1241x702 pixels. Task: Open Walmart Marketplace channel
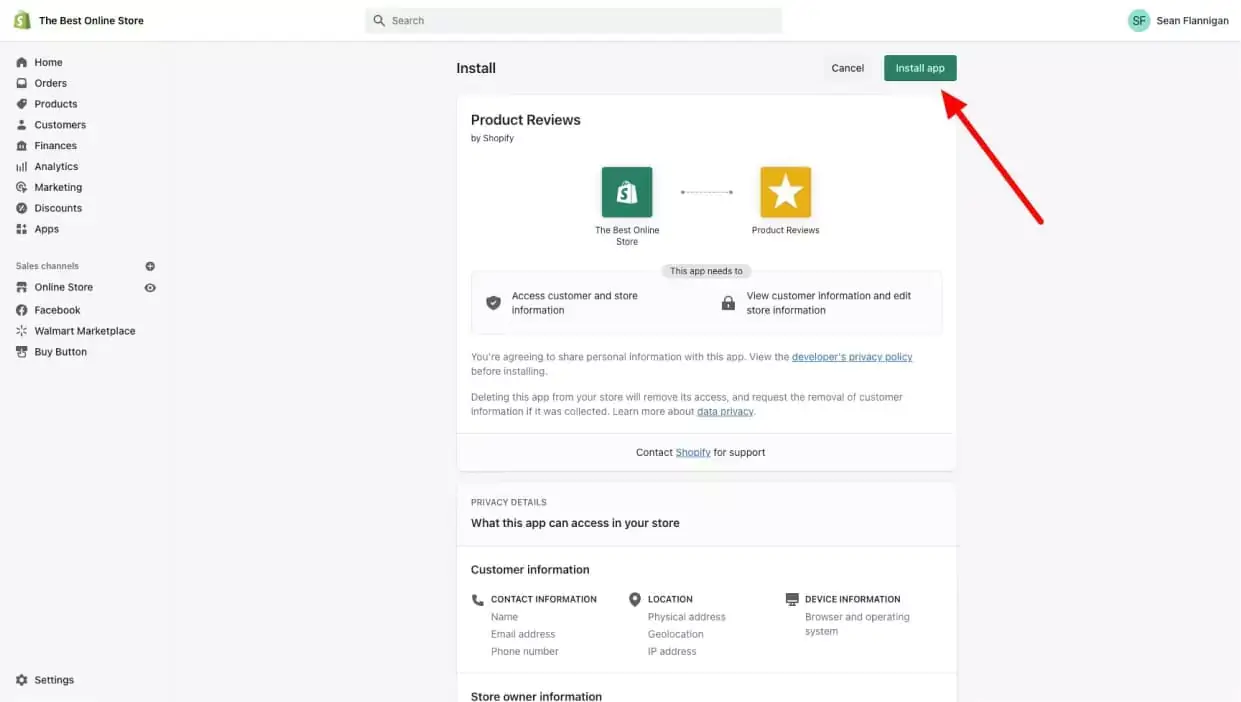click(x=85, y=331)
